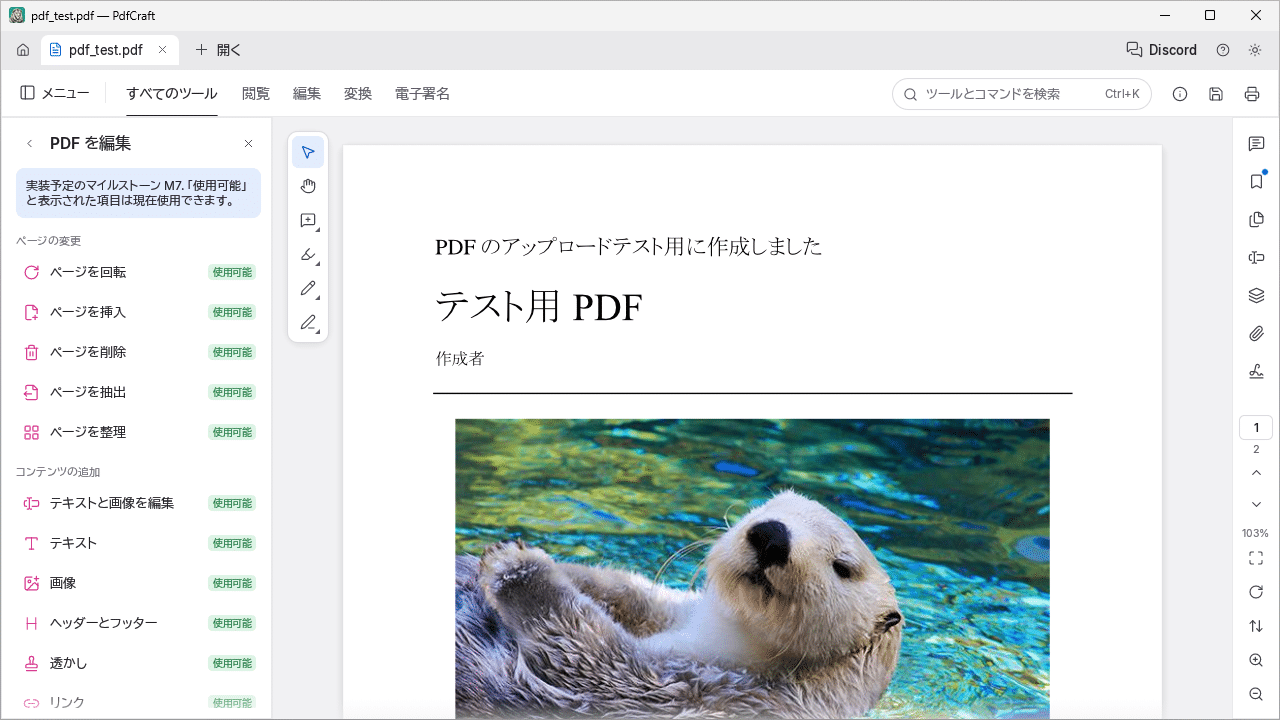Screen dimensions: 1280x720
Task: Click the 作成者 text in document
Action: (x=460, y=358)
